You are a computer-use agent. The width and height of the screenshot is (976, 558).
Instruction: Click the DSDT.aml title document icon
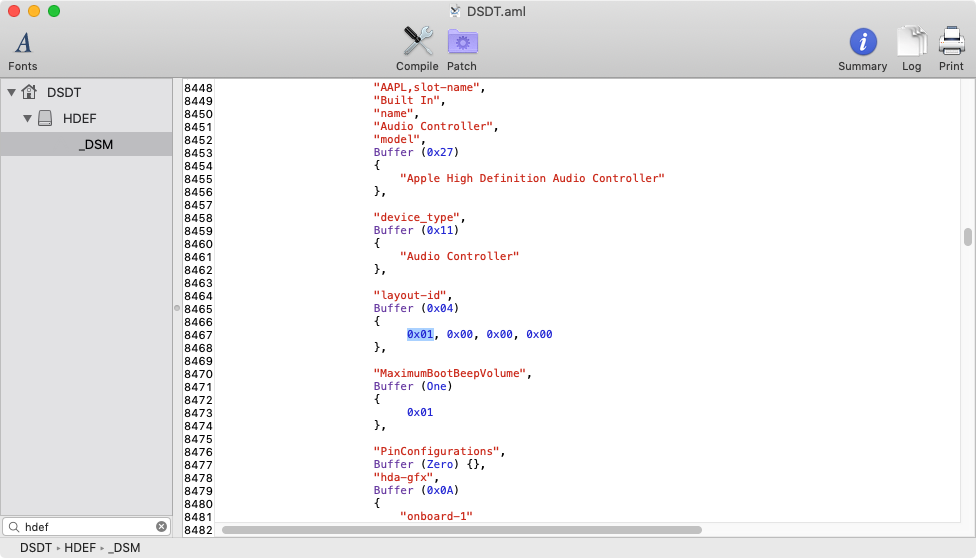click(456, 11)
